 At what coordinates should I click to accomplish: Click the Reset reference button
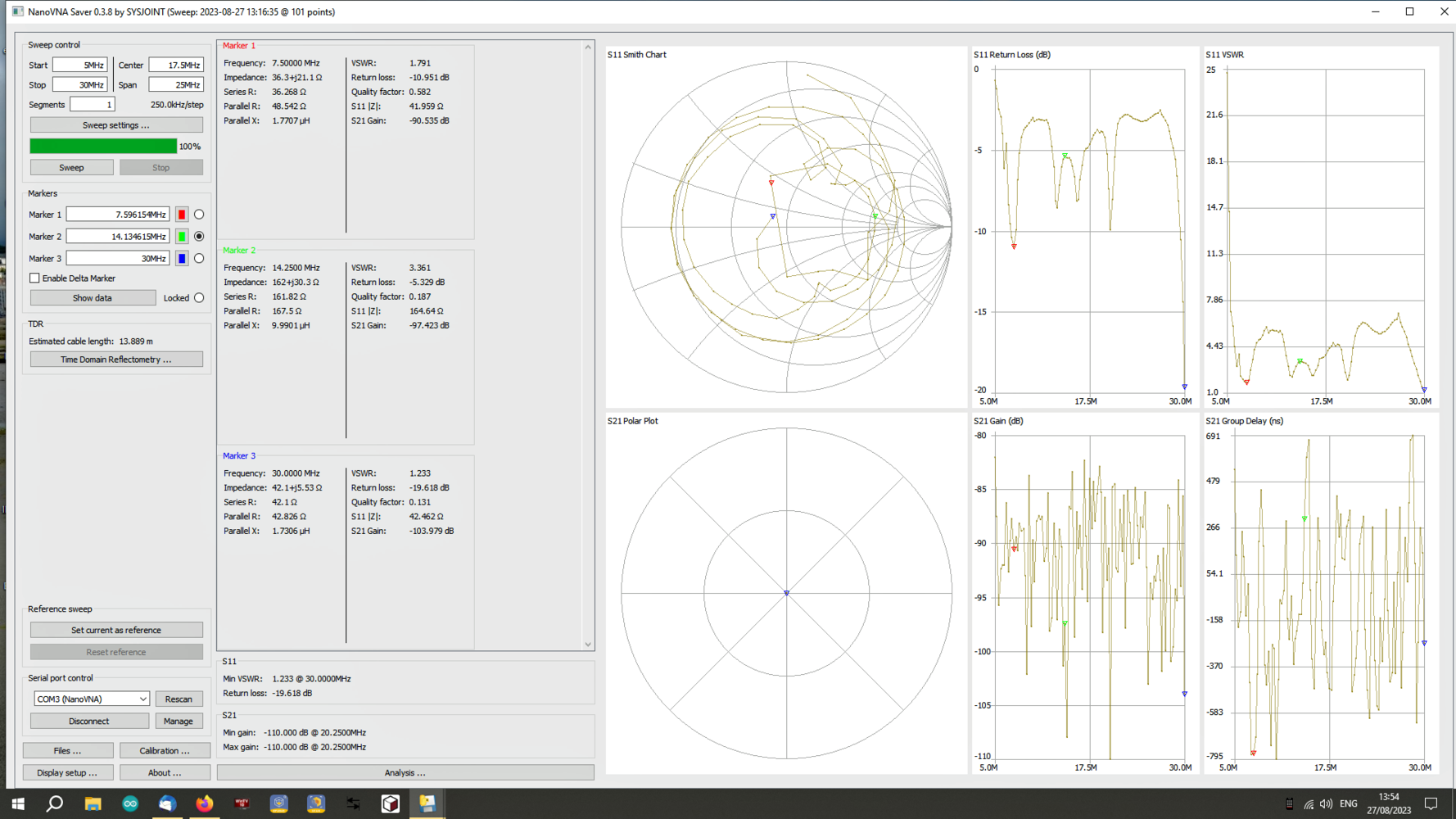click(x=116, y=652)
